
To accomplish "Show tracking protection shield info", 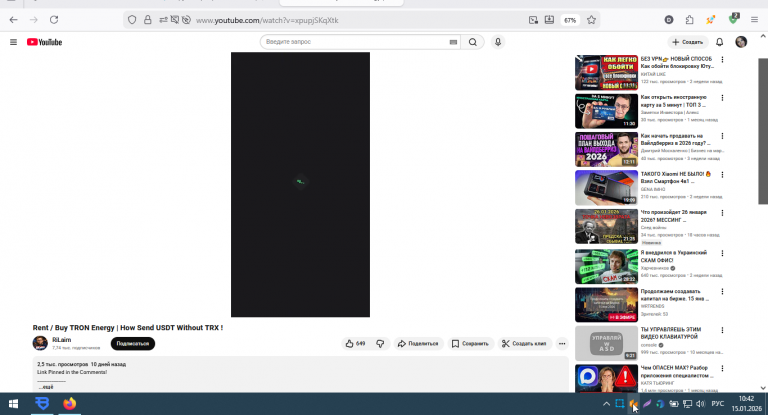I will coord(132,20).
